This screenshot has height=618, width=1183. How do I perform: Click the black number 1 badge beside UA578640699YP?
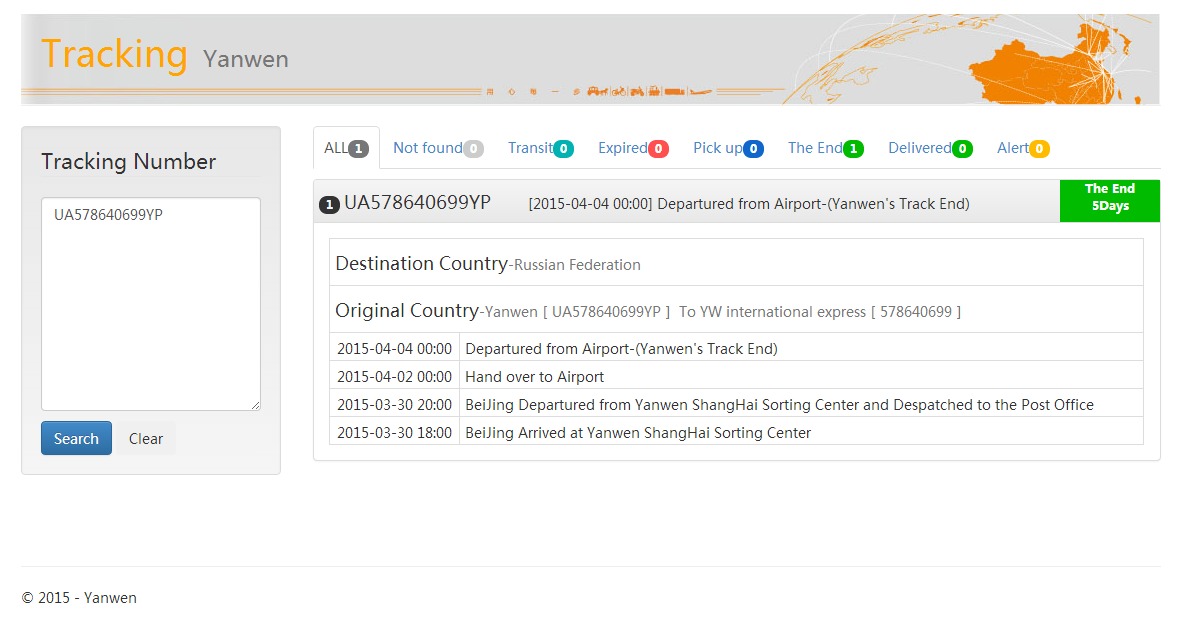tap(328, 205)
